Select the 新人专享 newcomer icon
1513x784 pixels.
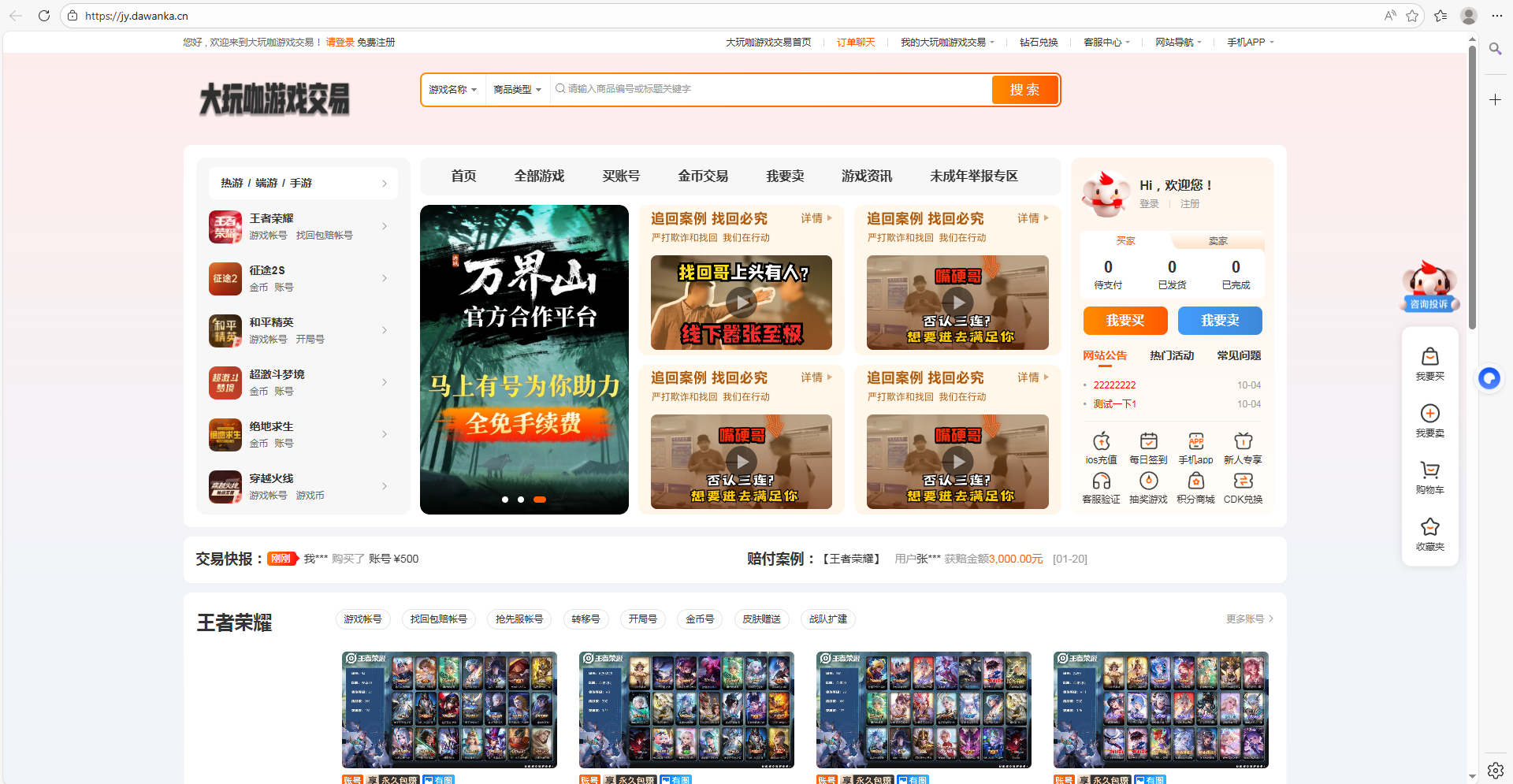coord(1243,448)
